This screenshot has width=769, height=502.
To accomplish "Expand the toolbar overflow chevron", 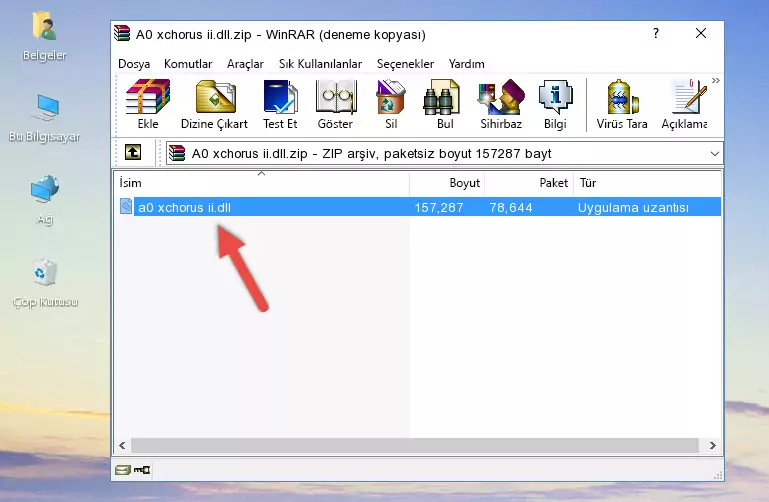I will click(716, 80).
